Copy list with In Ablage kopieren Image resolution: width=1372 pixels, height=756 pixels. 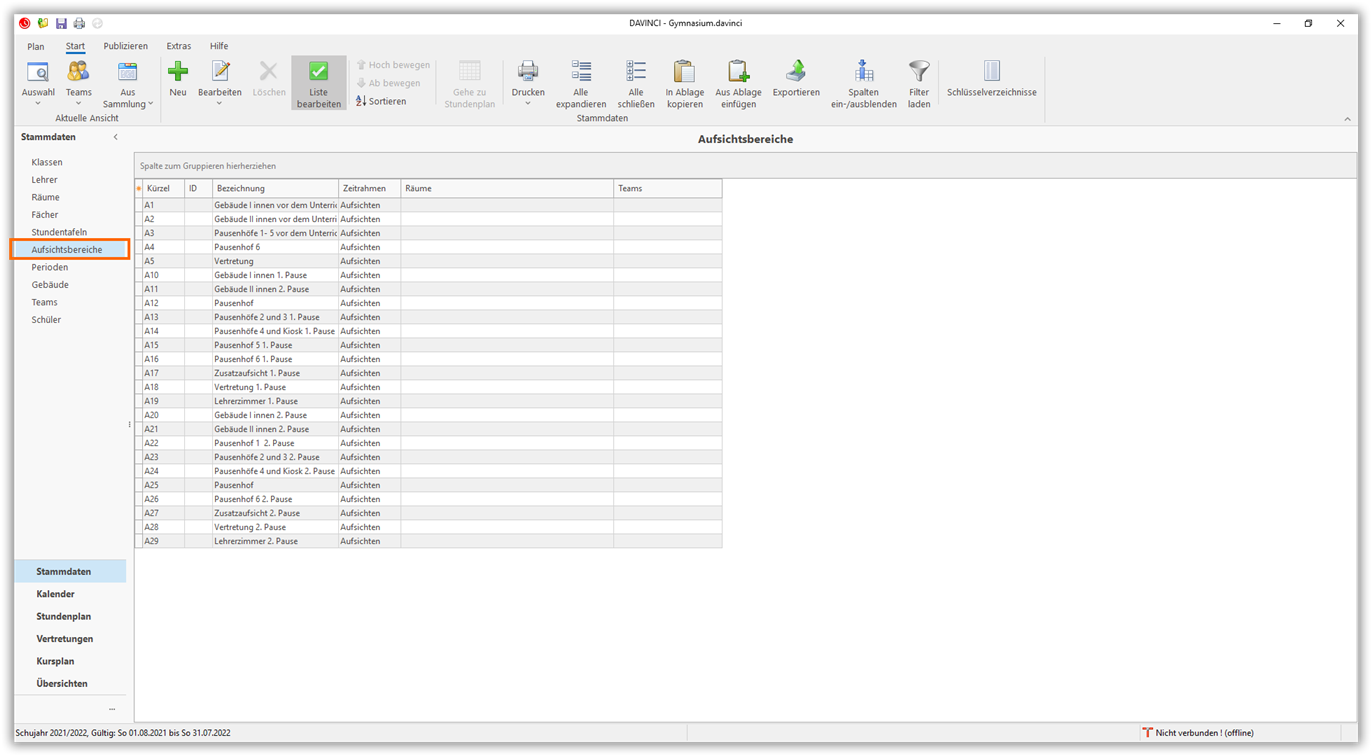[685, 72]
